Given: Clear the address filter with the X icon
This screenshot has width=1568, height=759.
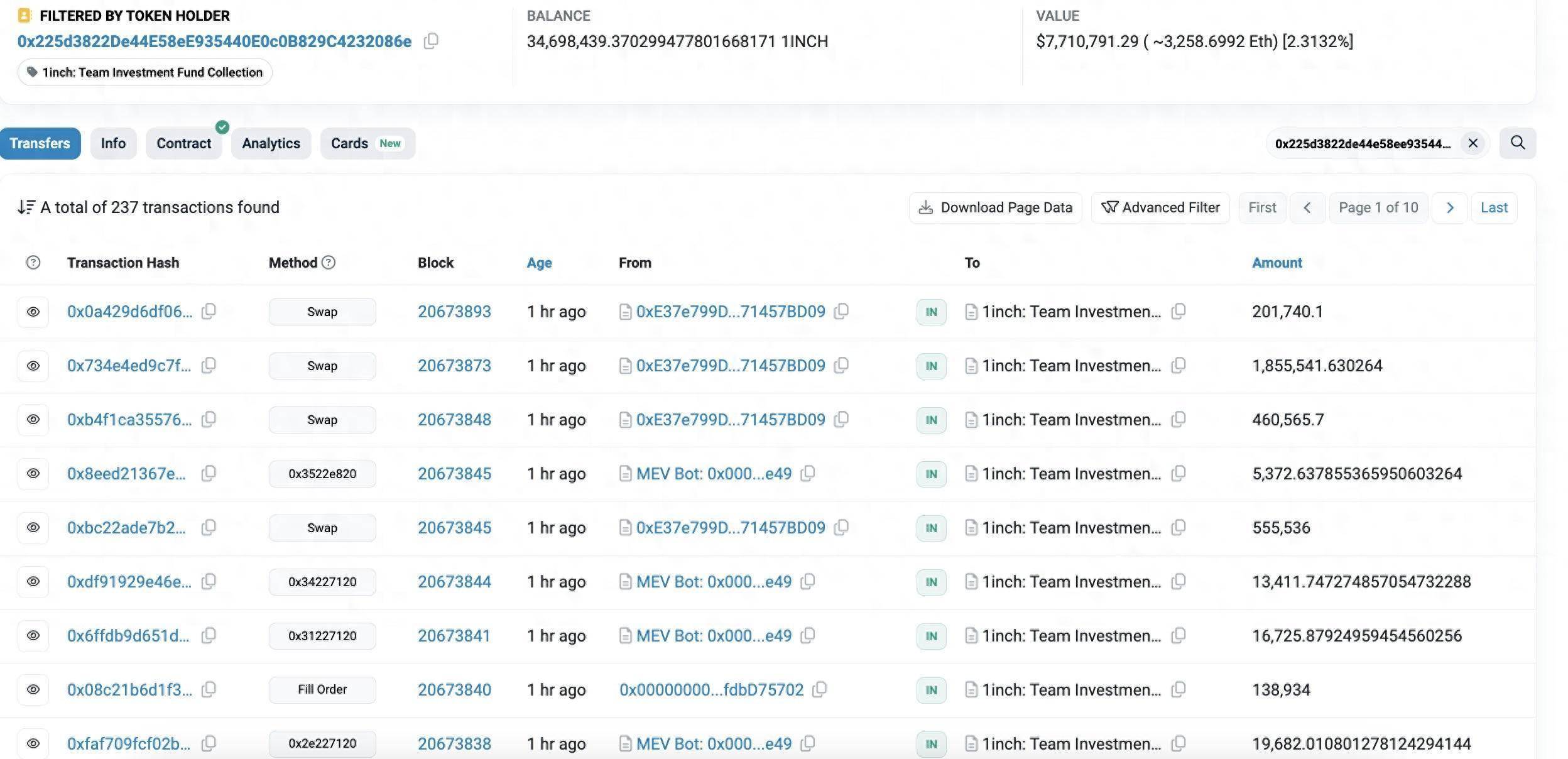Looking at the screenshot, I should point(1473,143).
